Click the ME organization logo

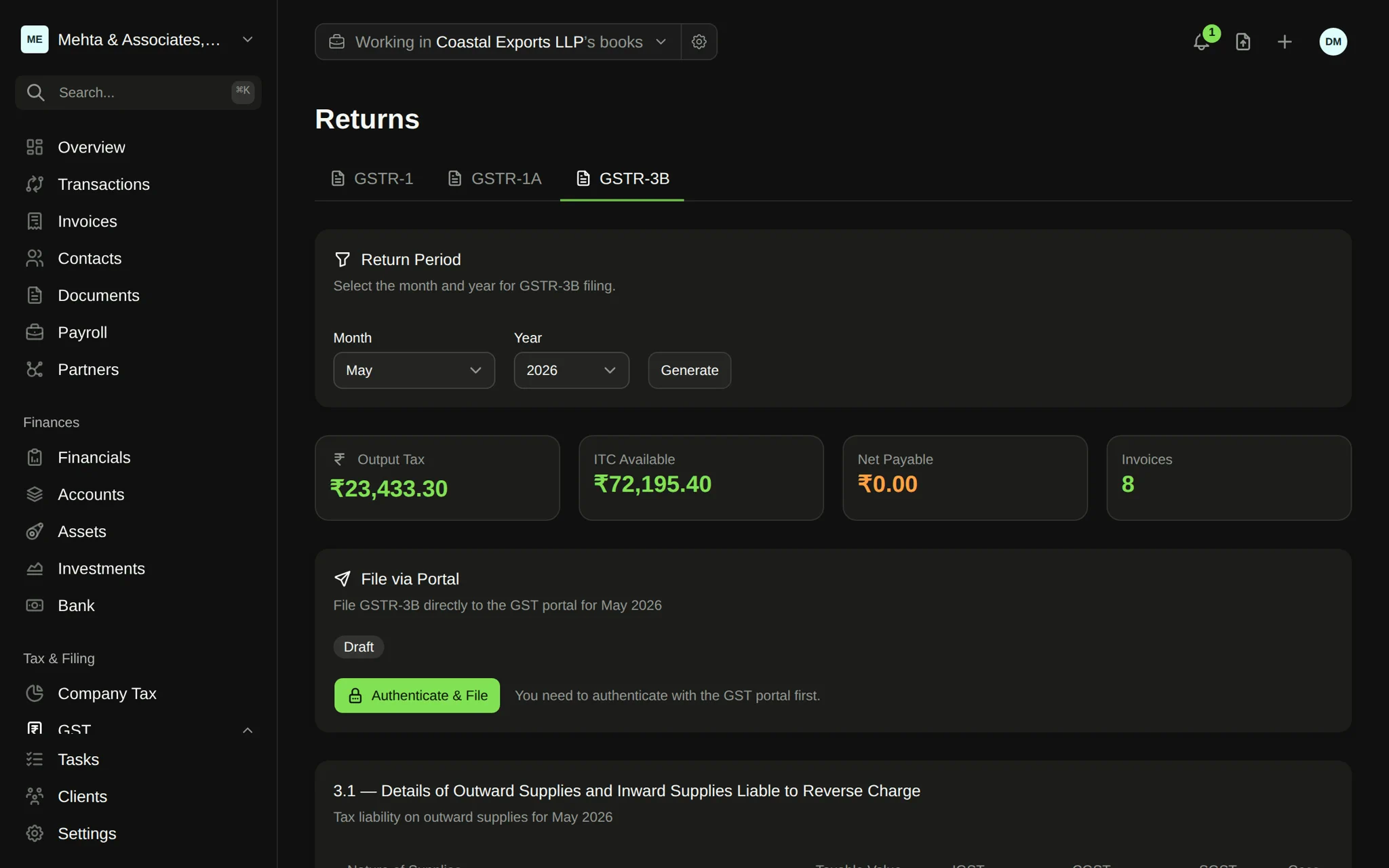(x=35, y=39)
